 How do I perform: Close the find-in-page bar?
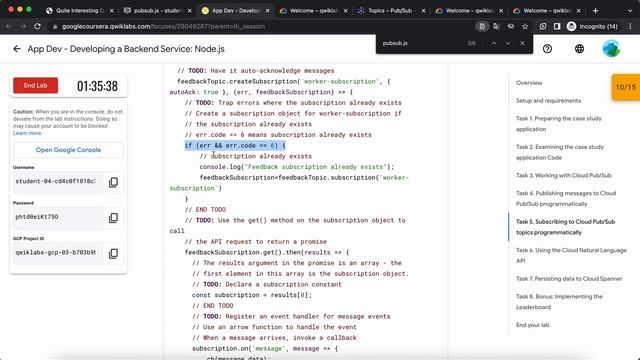pos(522,43)
